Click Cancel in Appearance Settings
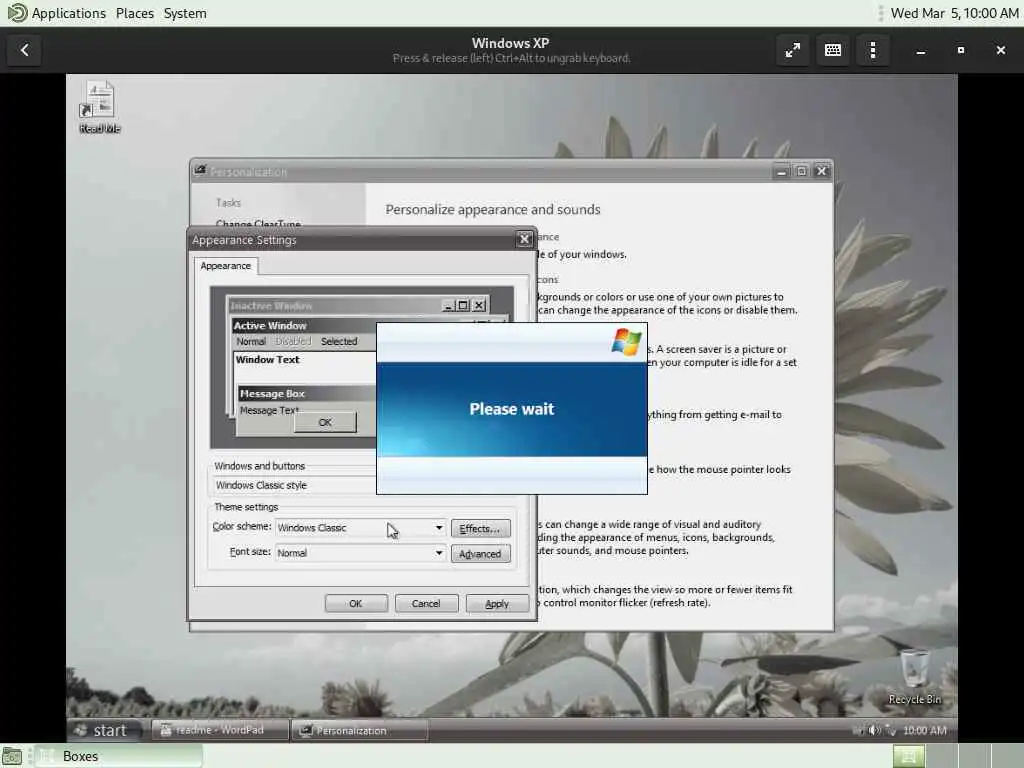1024x768 pixels. click(x=426, y=603)
